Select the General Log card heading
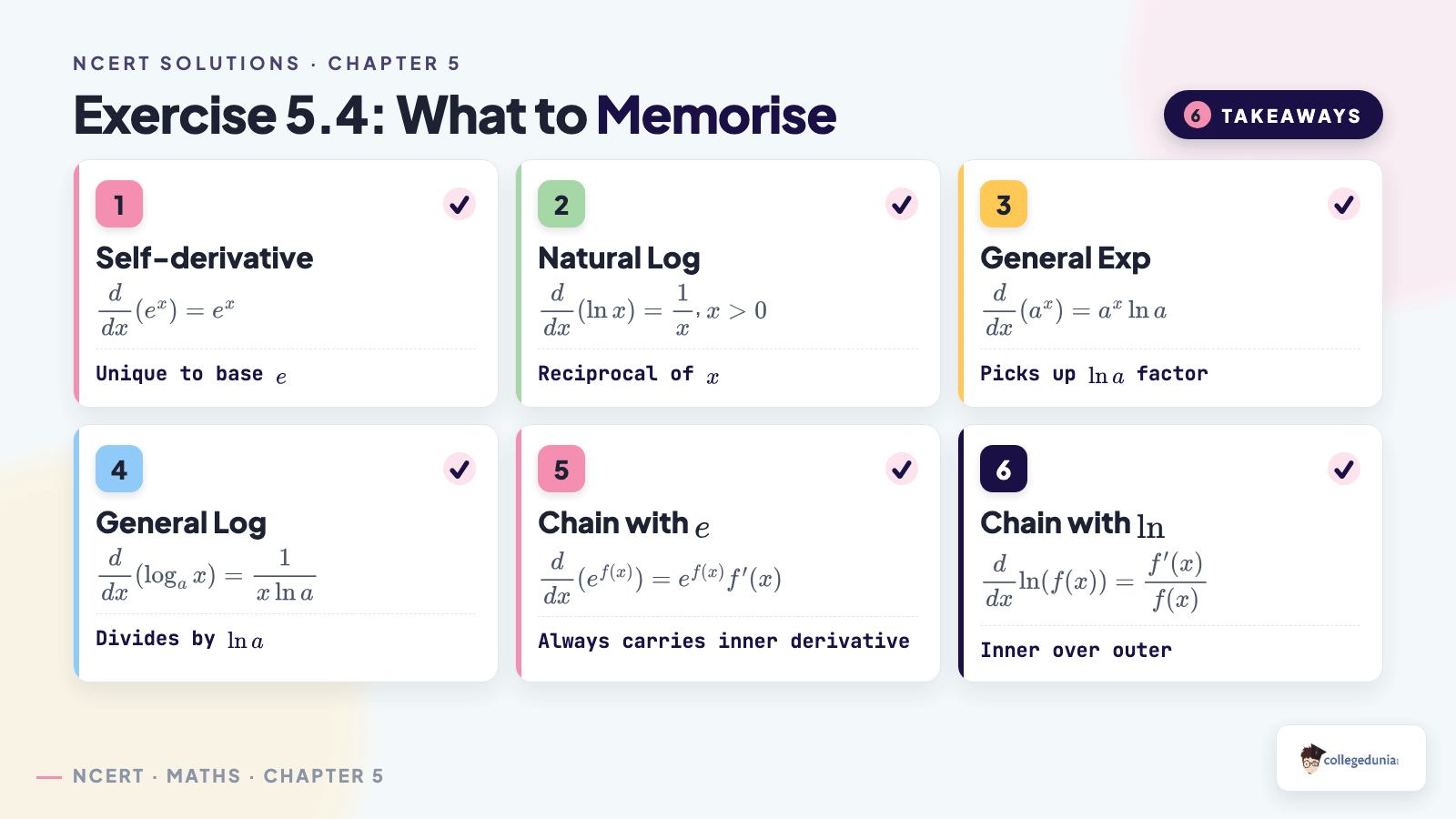 181,523
